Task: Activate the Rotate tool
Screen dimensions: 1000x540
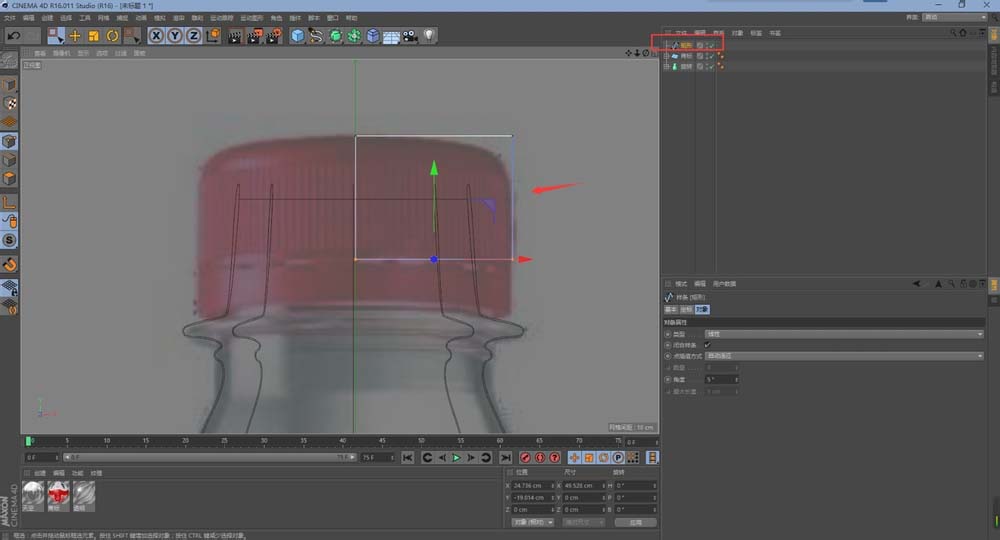Action: click(x=112, y=36)
